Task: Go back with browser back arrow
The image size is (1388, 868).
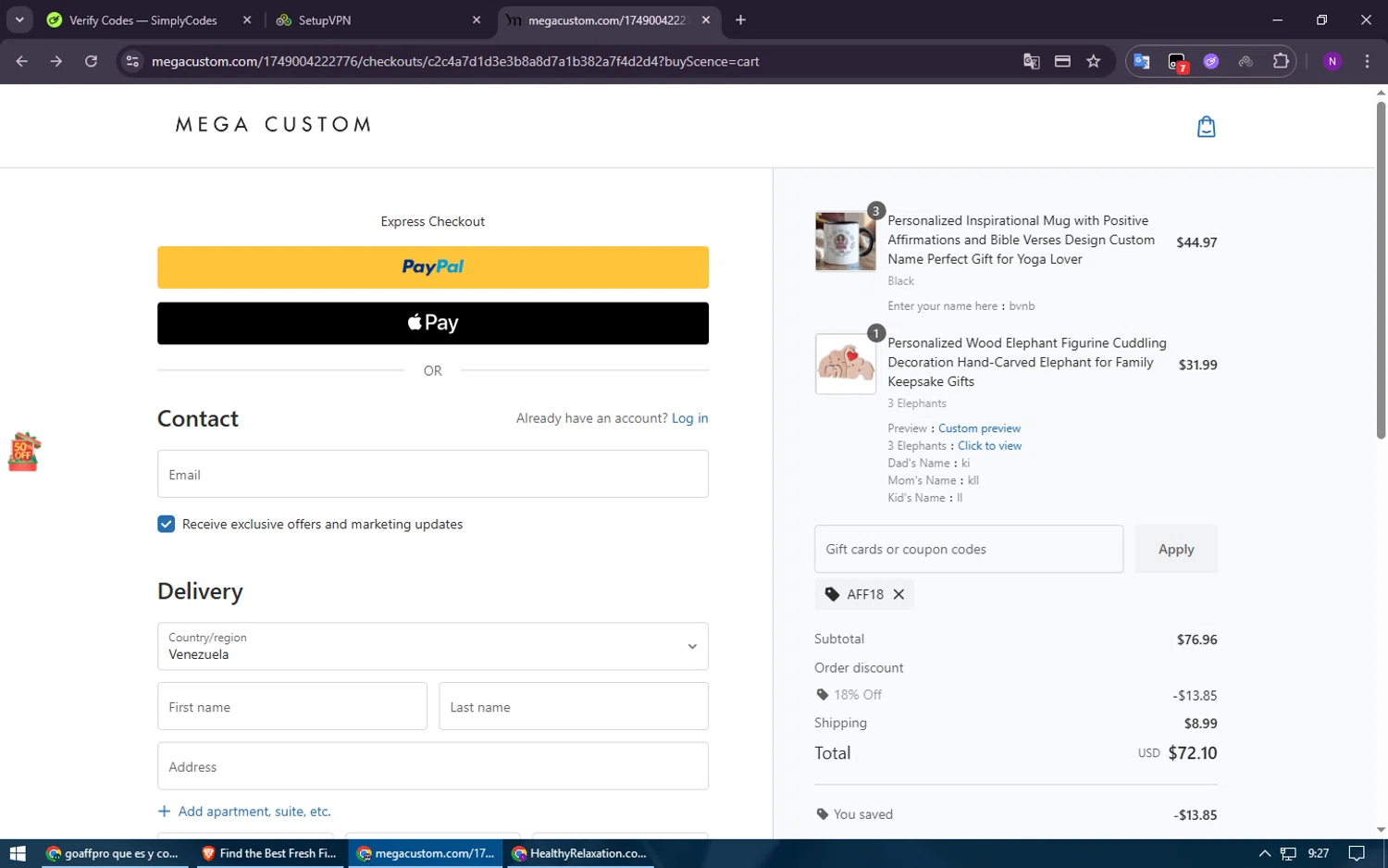Action: (22, 61)
